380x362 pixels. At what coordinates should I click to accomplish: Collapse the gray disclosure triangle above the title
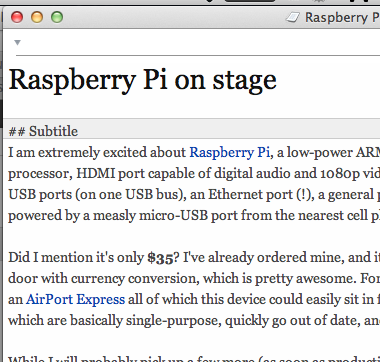click(17, 42)
